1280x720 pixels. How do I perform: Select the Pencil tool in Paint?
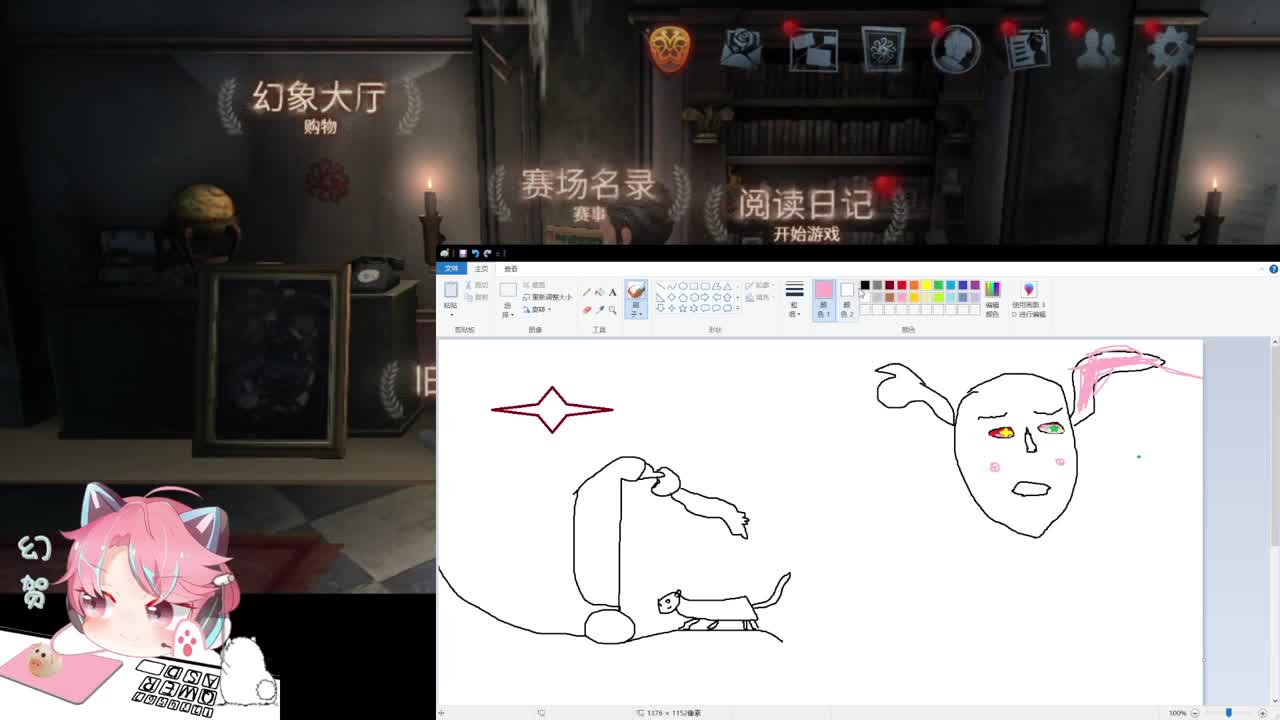[x=586, y=292]
